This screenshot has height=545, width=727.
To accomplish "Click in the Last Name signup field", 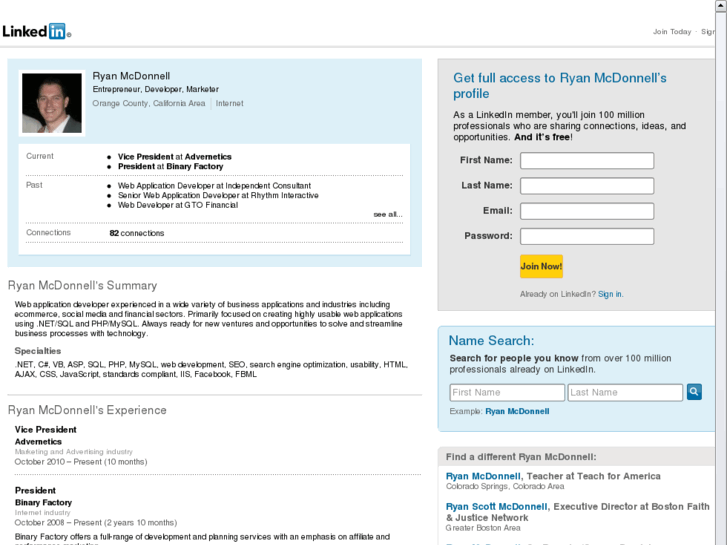I will 587,186.
